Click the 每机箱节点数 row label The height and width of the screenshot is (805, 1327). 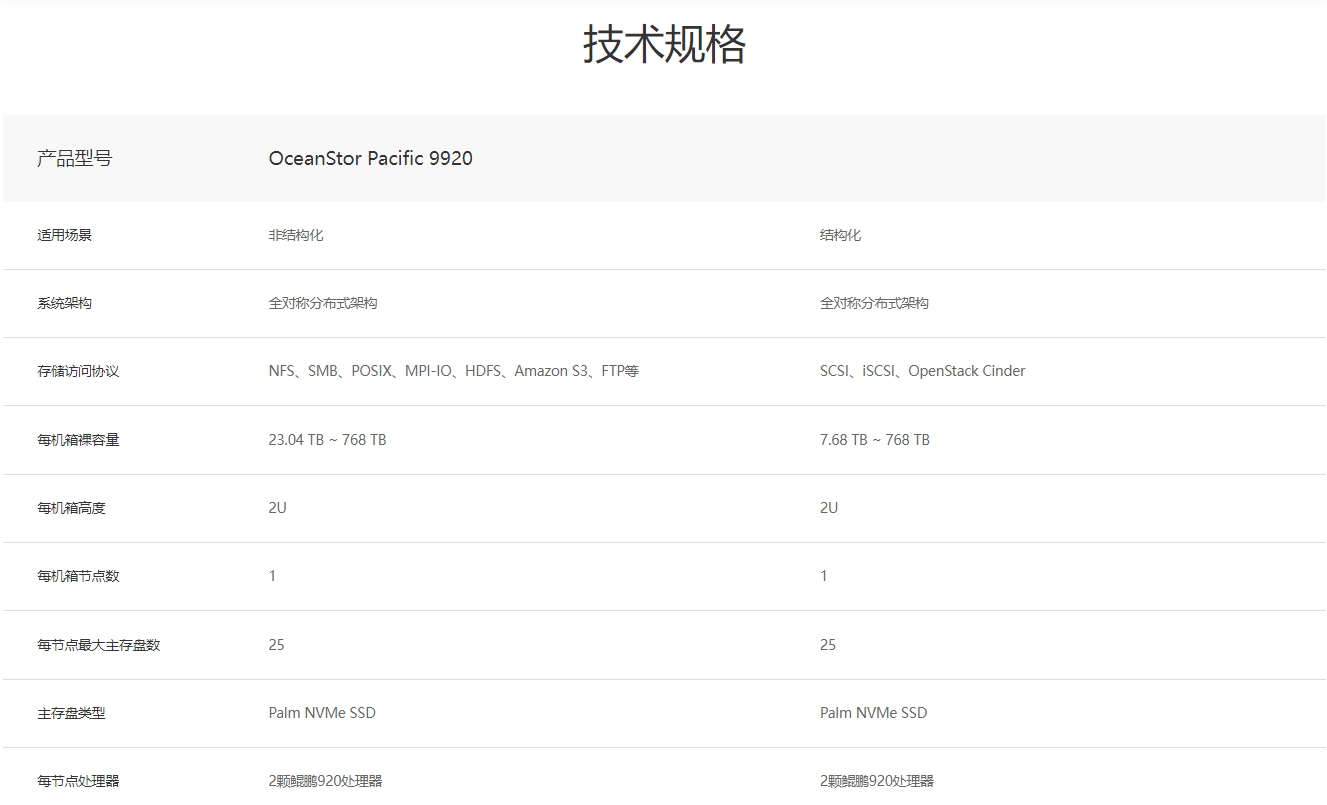tap(78, 576)
